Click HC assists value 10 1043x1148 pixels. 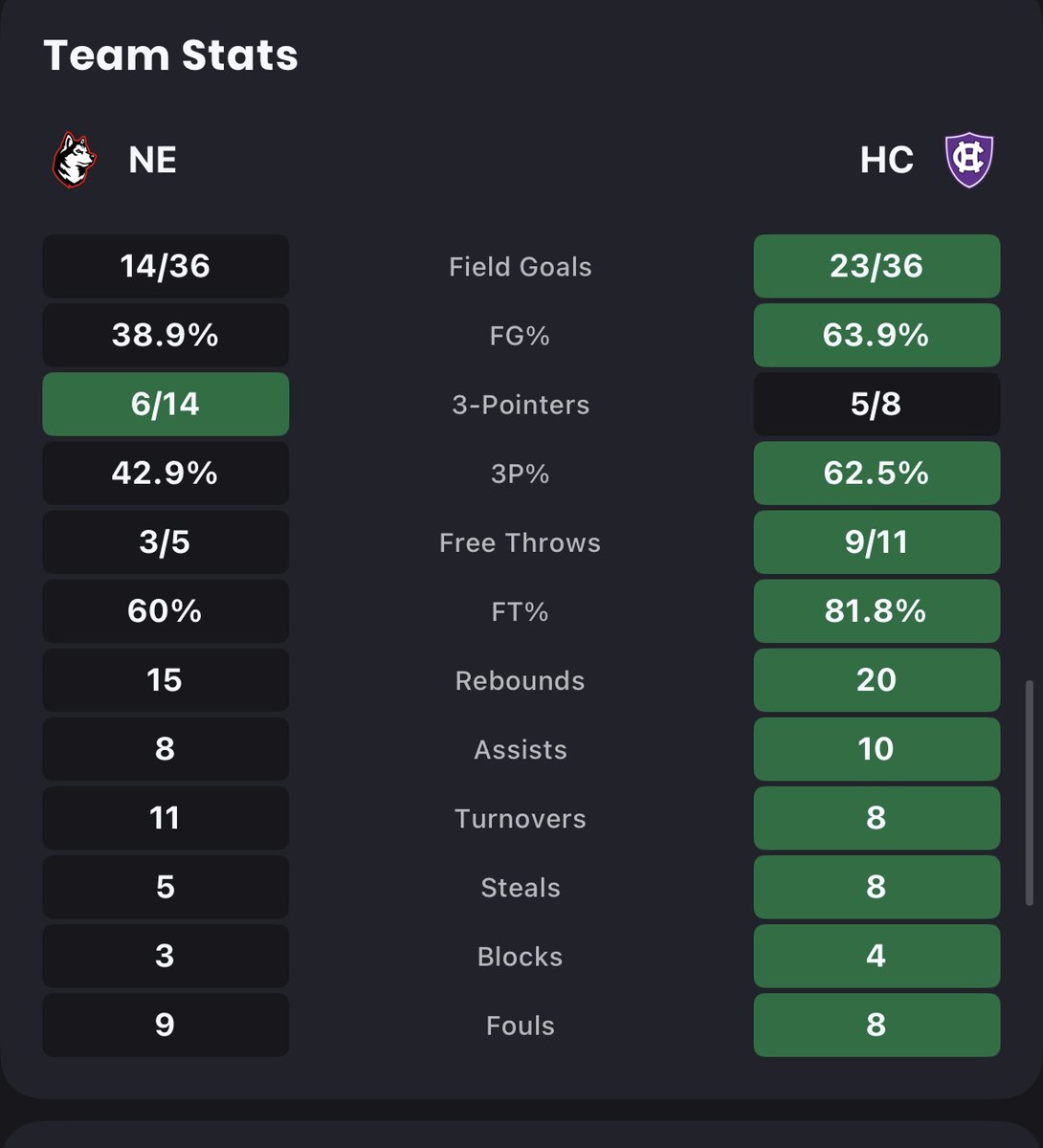pyautogui.click(x=877, y=748)
